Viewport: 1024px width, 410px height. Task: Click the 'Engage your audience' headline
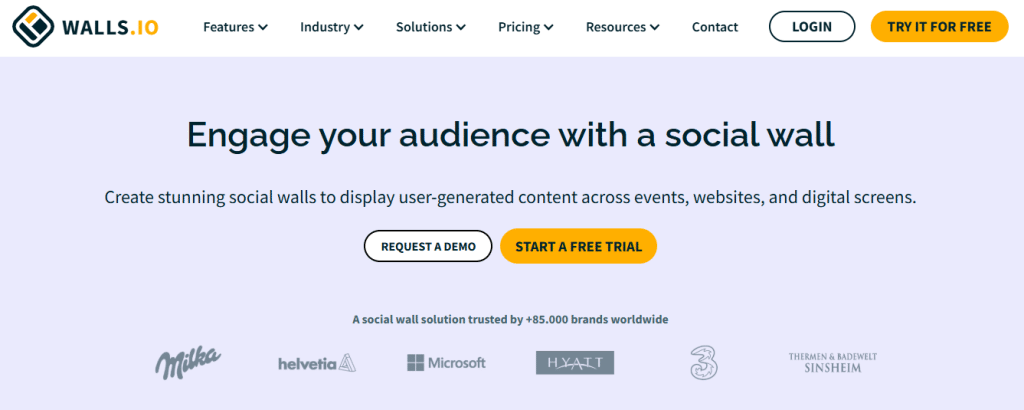point(510,135)
